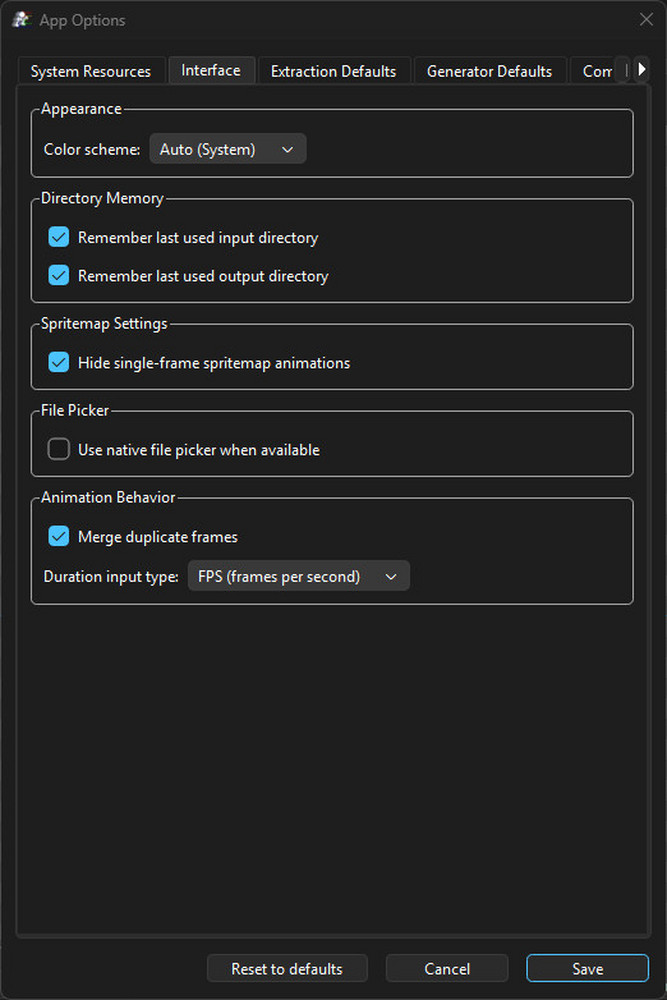Open the Color scheme dropdown

[x=227, y=148]
